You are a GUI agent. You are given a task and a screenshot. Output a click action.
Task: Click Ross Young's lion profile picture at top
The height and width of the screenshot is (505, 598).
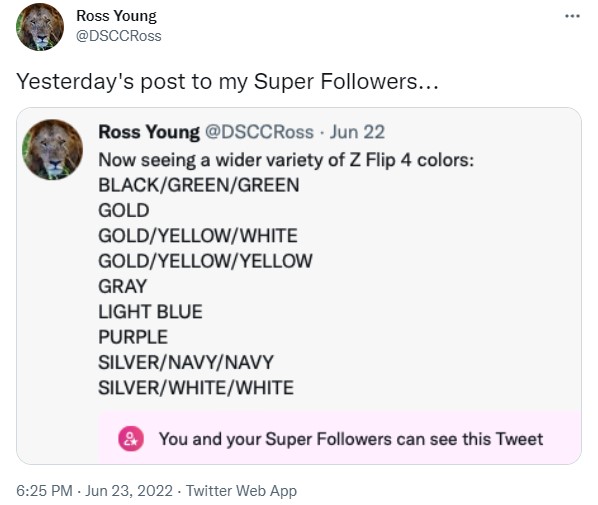tap(40, 27)
